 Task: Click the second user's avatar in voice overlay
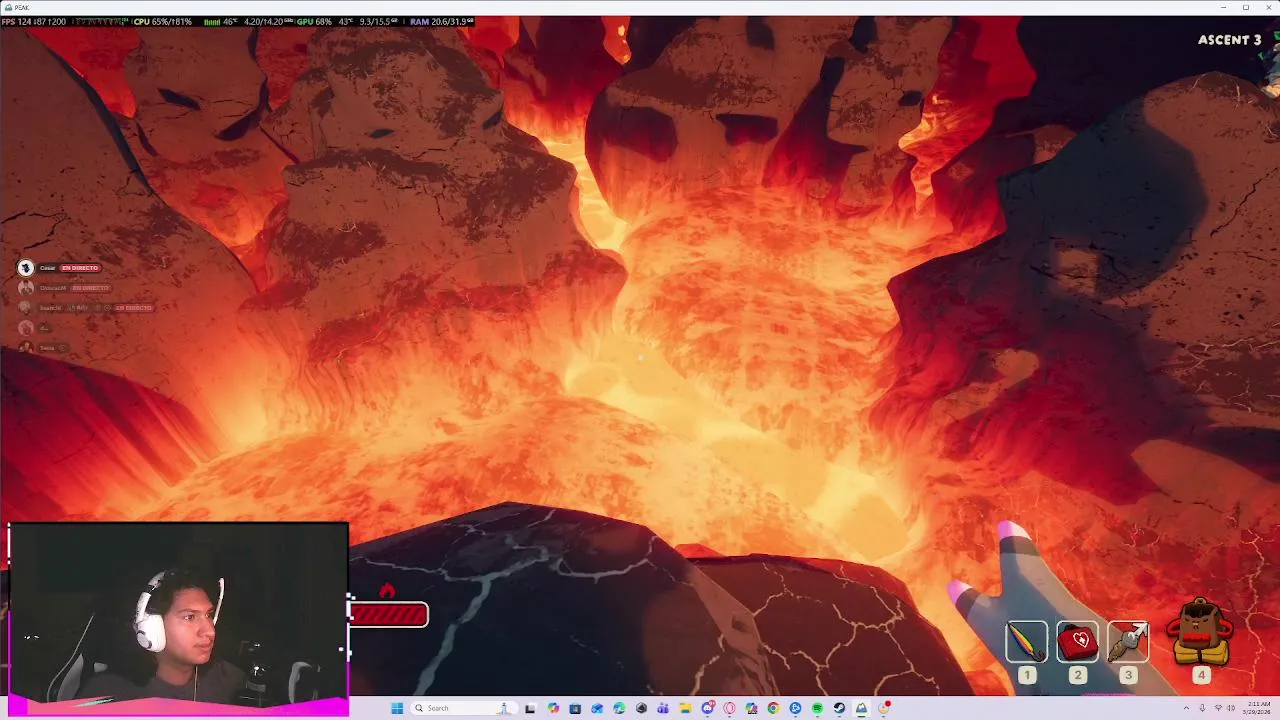tap(26, 288)
